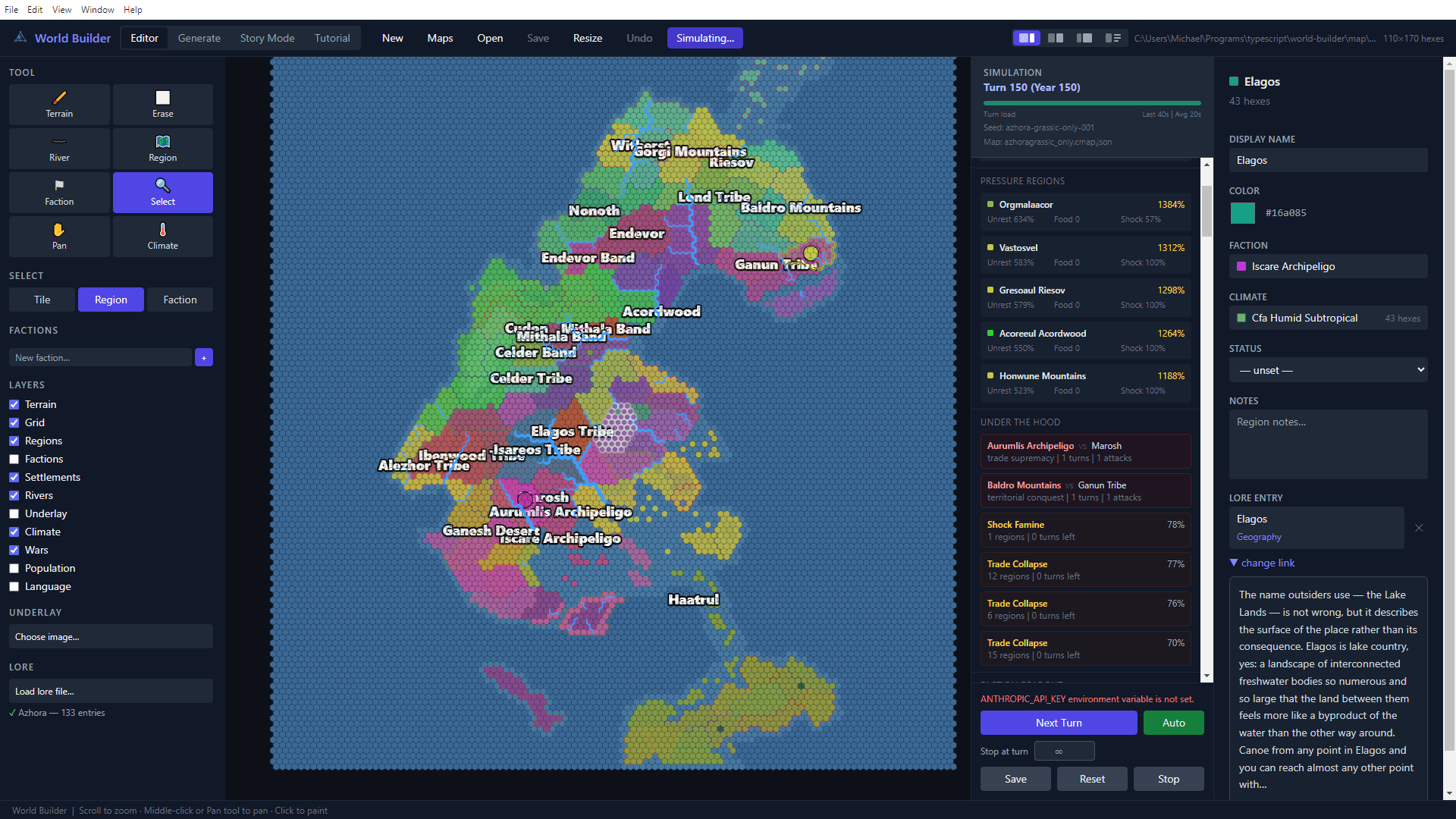This screenshot has width=1456, height=819.
Task: Click the Maps toolbar button
Action: tap(440, 38)
